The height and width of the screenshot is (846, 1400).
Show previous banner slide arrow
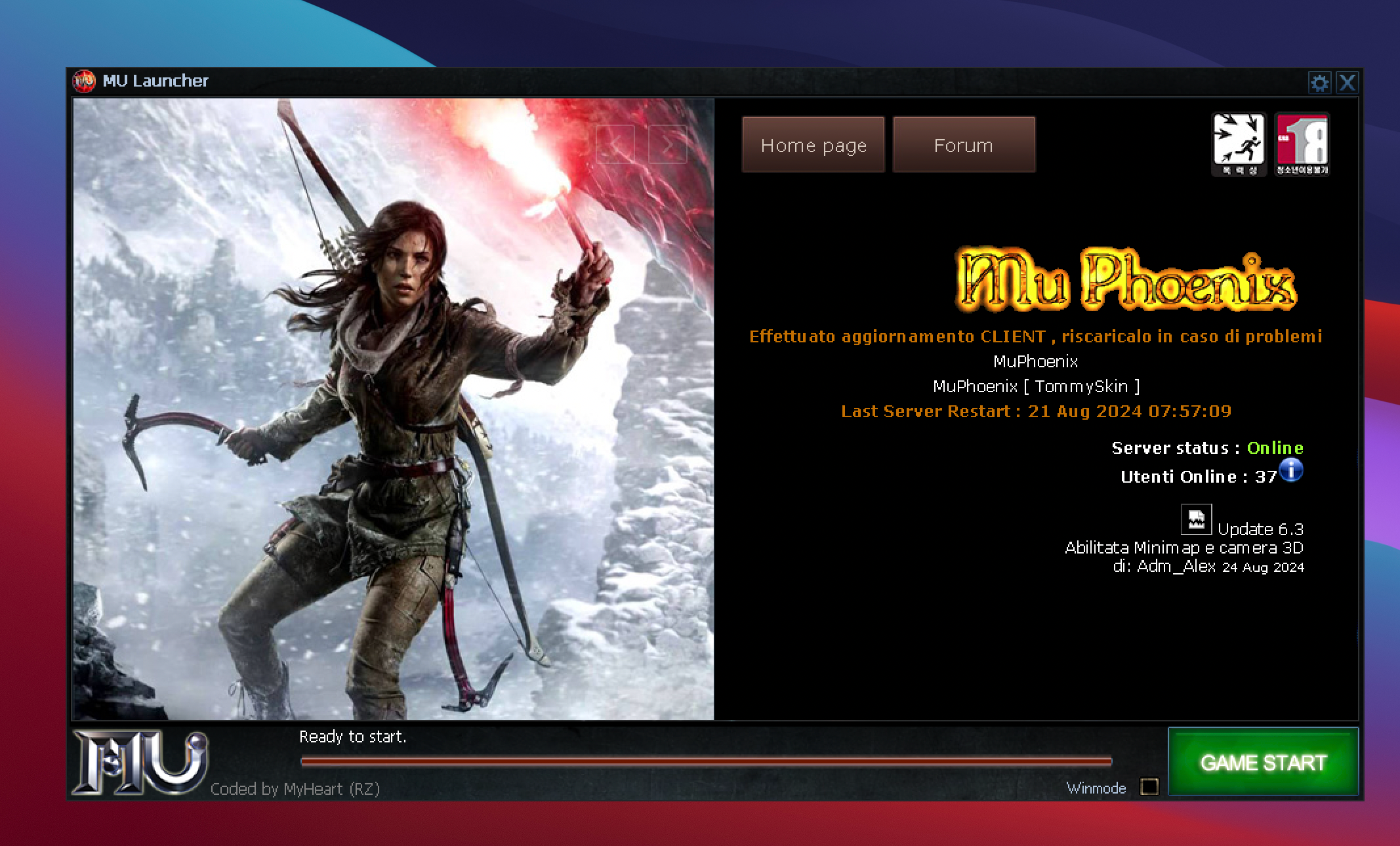(615, 144)
